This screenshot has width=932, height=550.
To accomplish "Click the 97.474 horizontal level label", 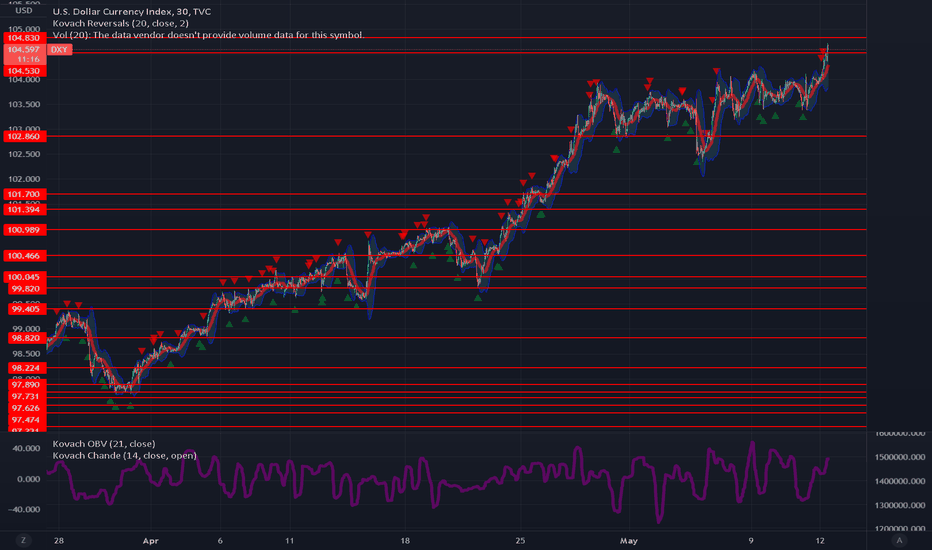I will click(26, 420).
